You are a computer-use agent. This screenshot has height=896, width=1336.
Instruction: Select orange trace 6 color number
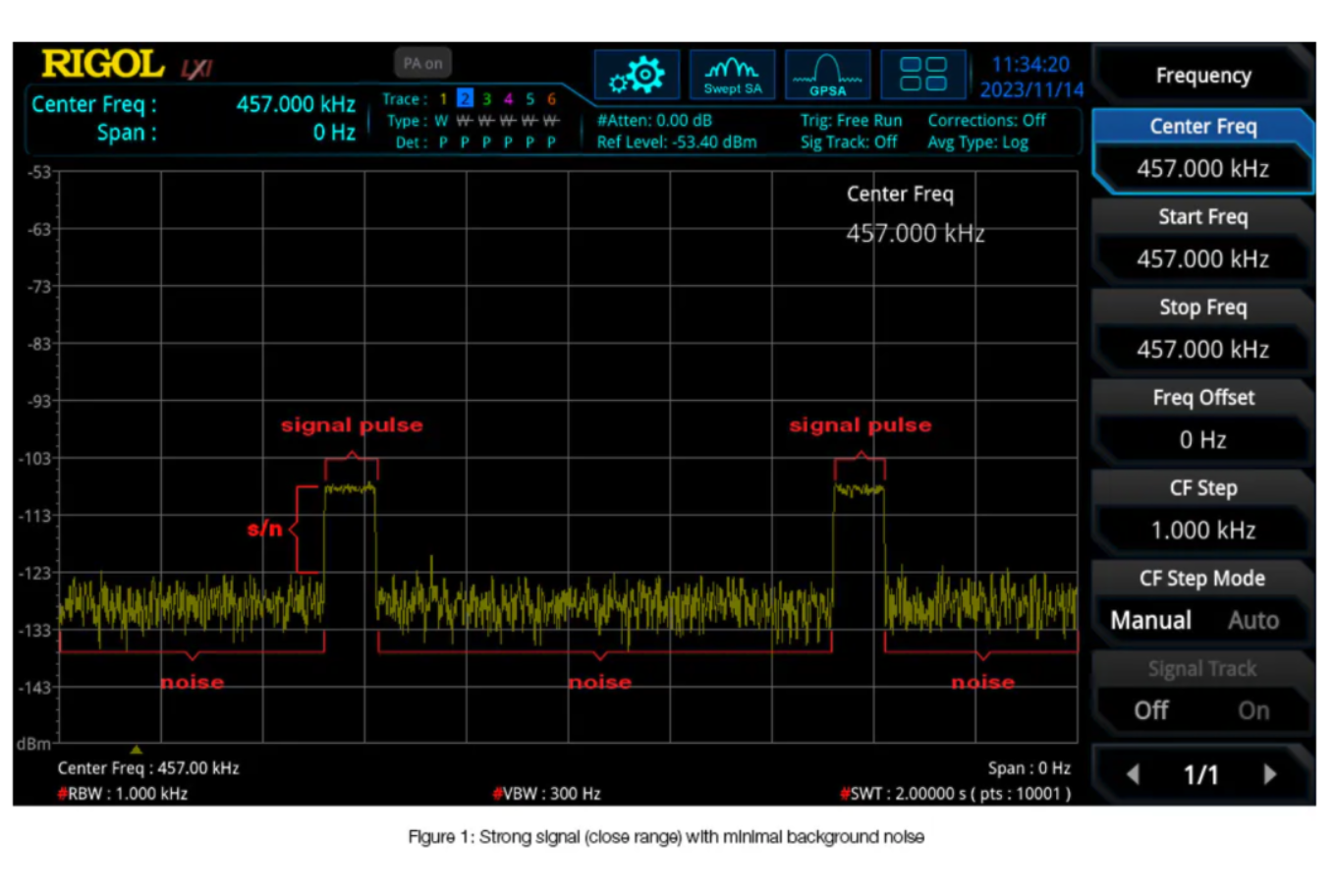coord(551,98)
